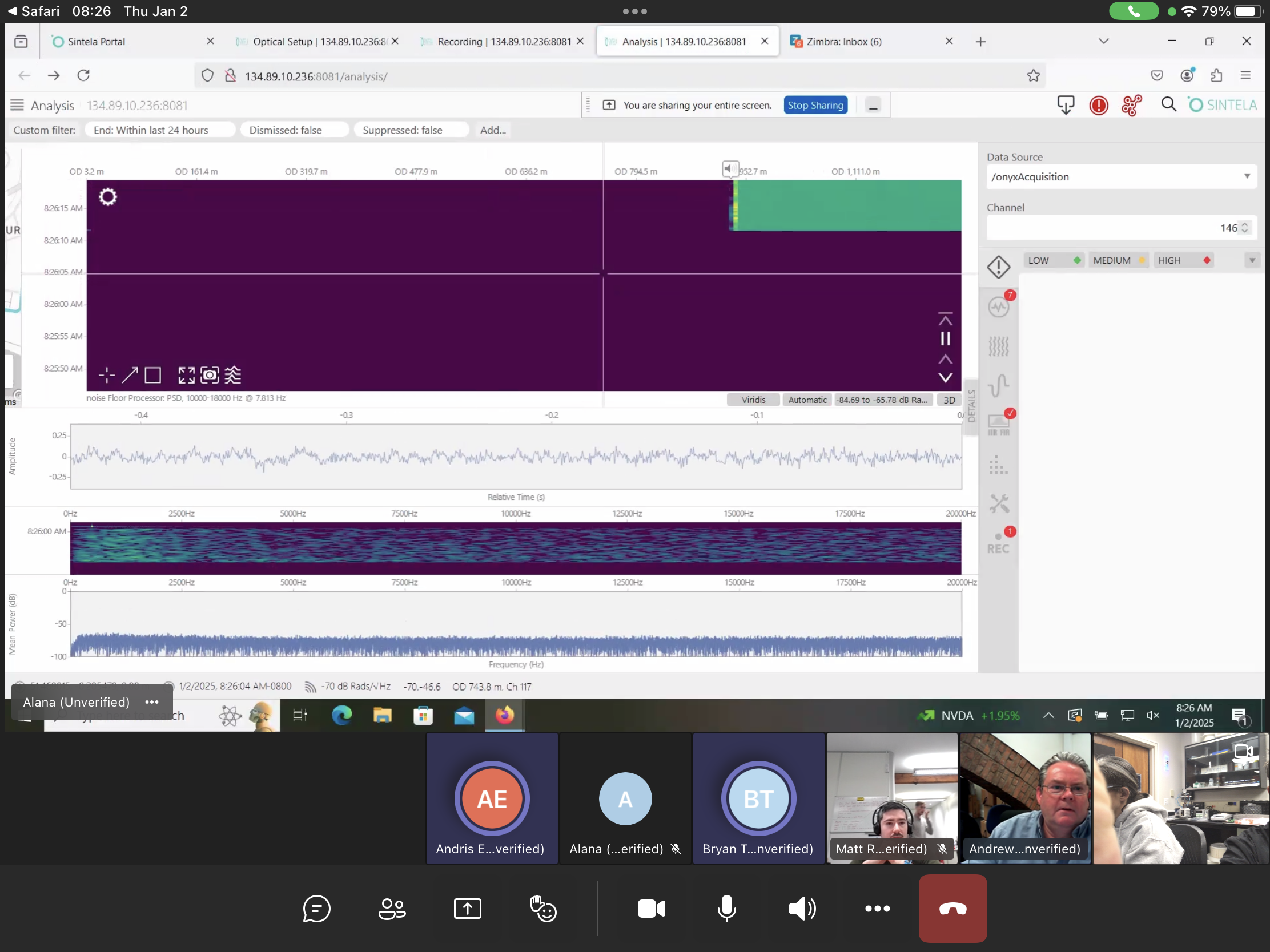Click the waterfall layers icon

[233, 376]
